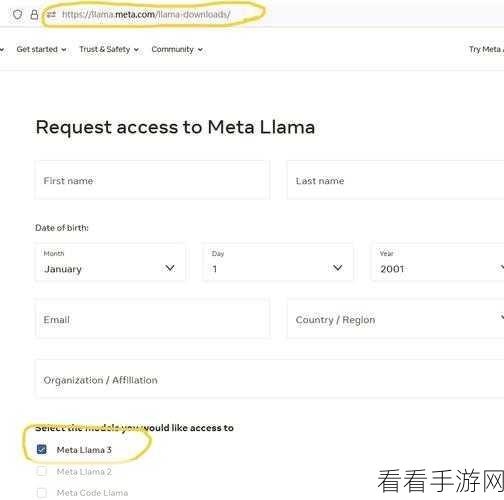Click the Organization / Affiliation field
Screen dimensions: 504x500
point(270,379)
